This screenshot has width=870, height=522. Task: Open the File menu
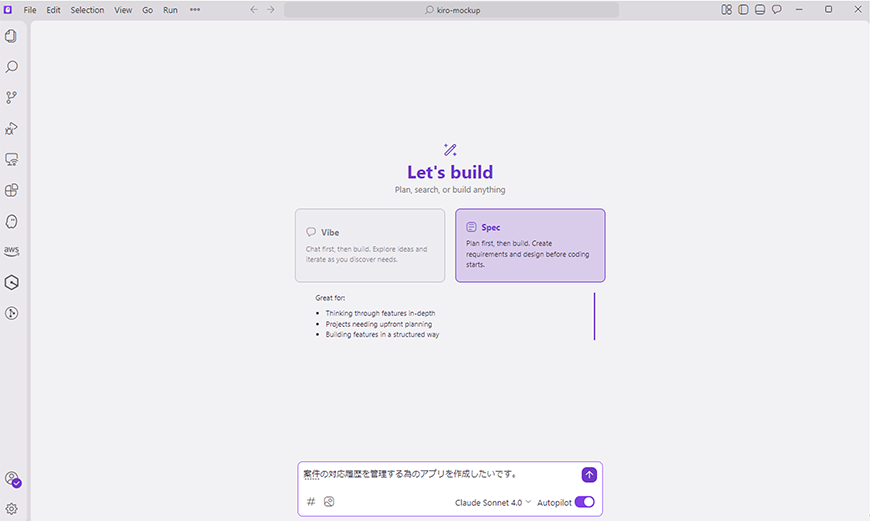[x=30, y=10]
